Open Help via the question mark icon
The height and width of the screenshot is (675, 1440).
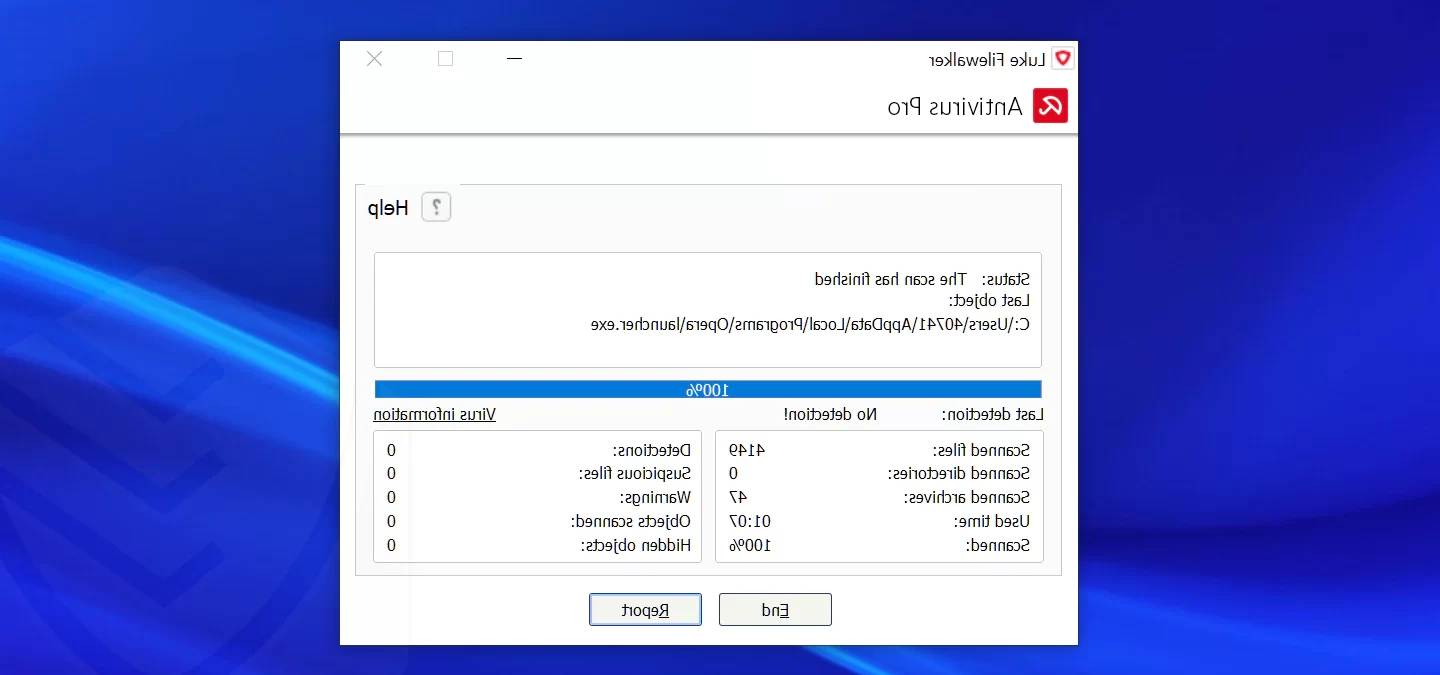point(436,208)
